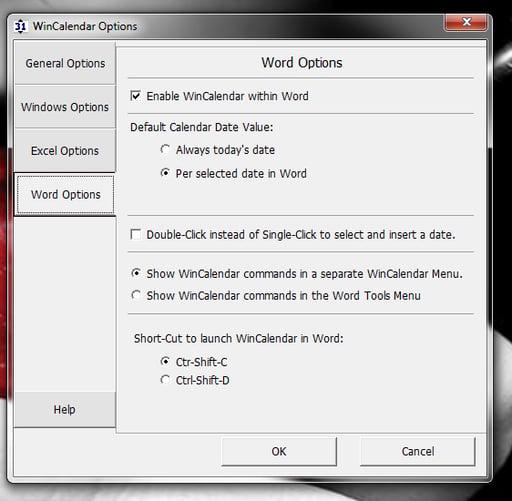This screenshot has height=501, width=512.
Task: Click the WinCalendar icon in title bar
Action: (21, 26)
